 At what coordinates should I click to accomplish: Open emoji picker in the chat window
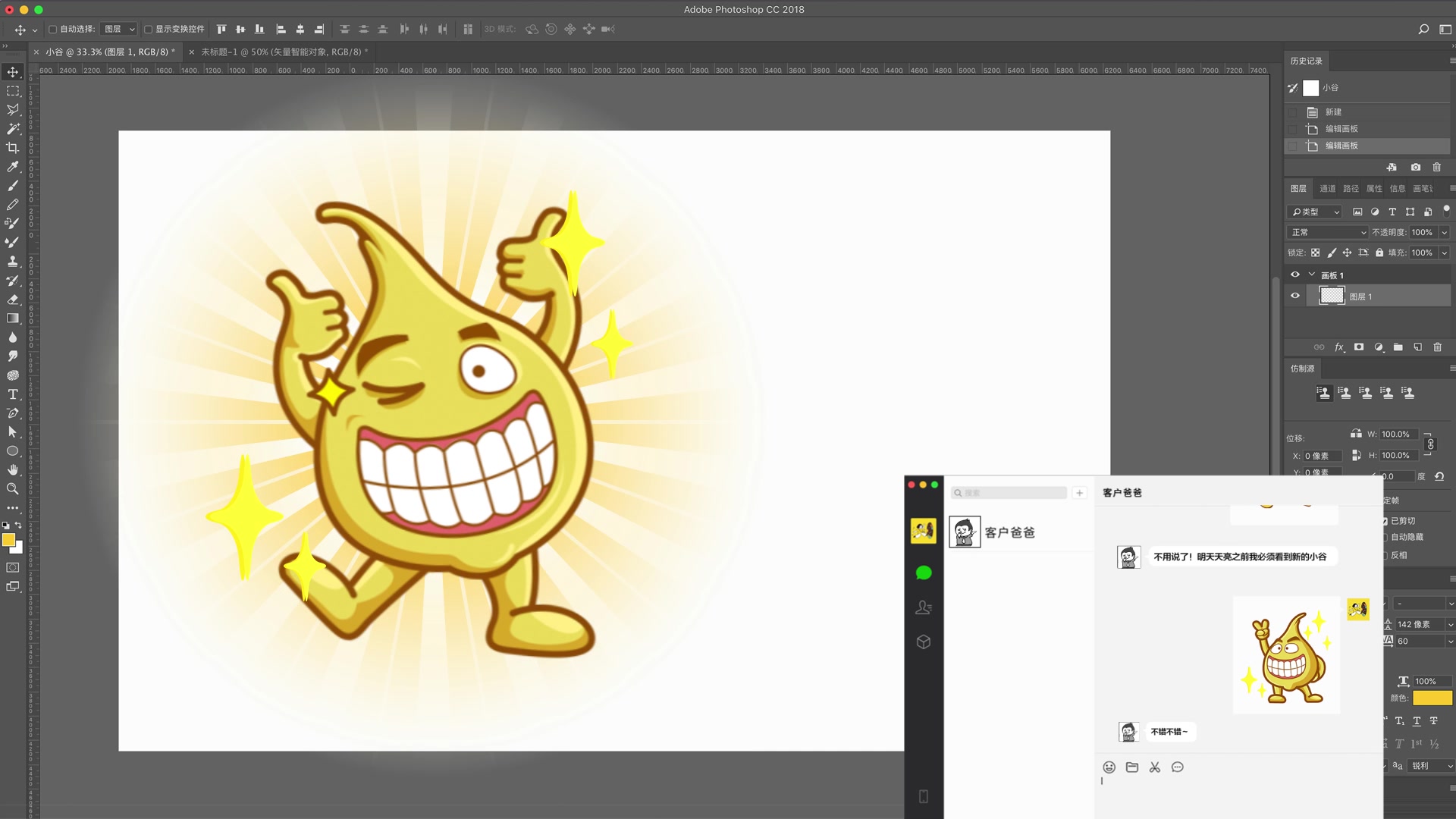tap(1109, 767)
